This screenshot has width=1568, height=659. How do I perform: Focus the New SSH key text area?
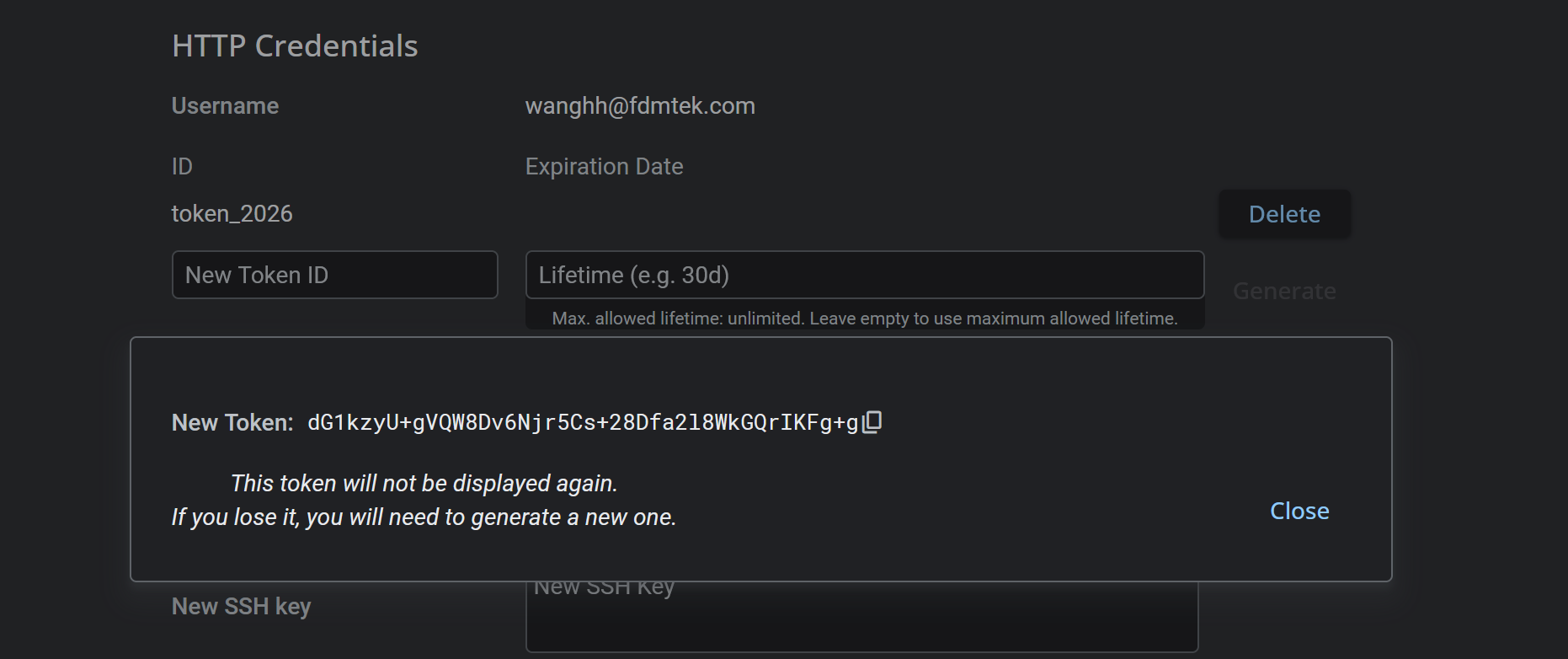[861, 619]
